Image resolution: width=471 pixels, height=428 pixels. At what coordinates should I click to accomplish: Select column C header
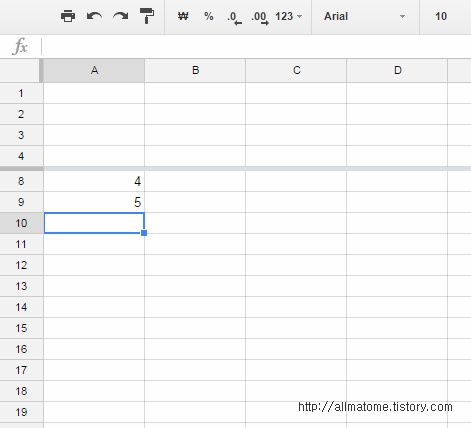pyautogui.click(x=296, y=70)
